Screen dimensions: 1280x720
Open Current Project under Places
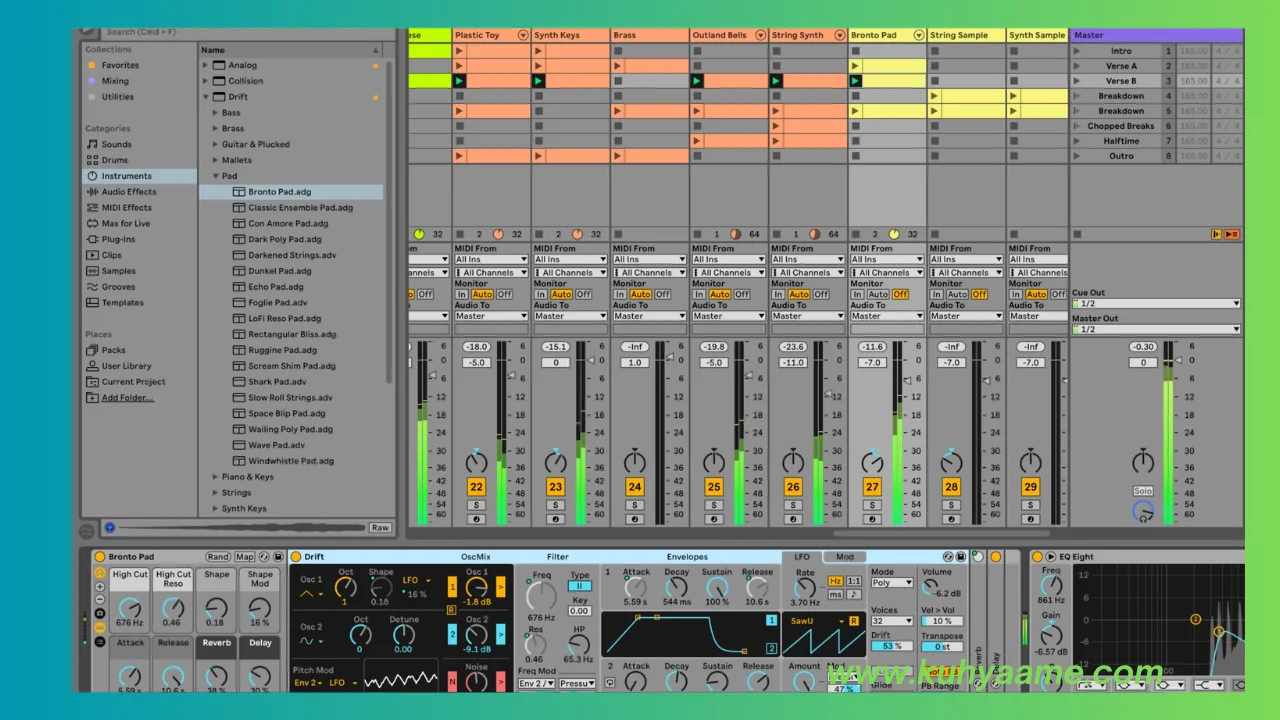pyautogui.click(x=133, y=382)
